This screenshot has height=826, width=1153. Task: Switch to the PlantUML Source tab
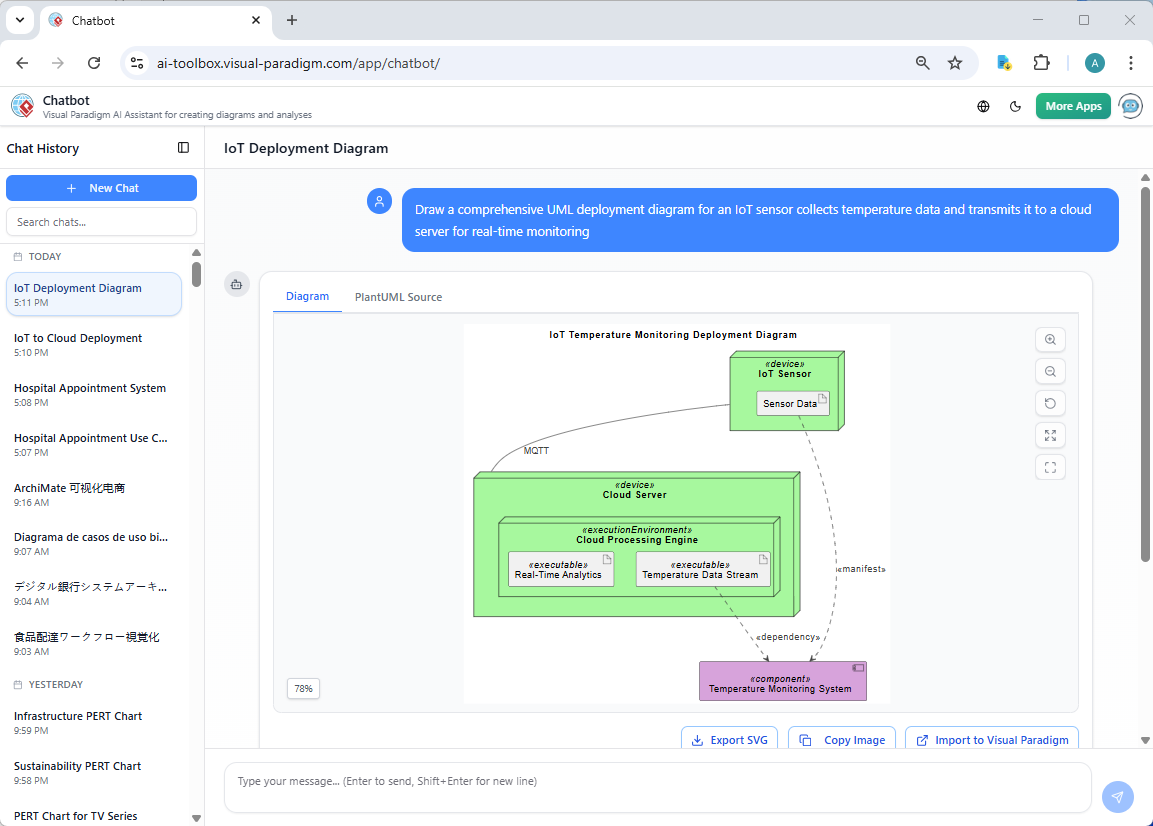pos(398,297)
